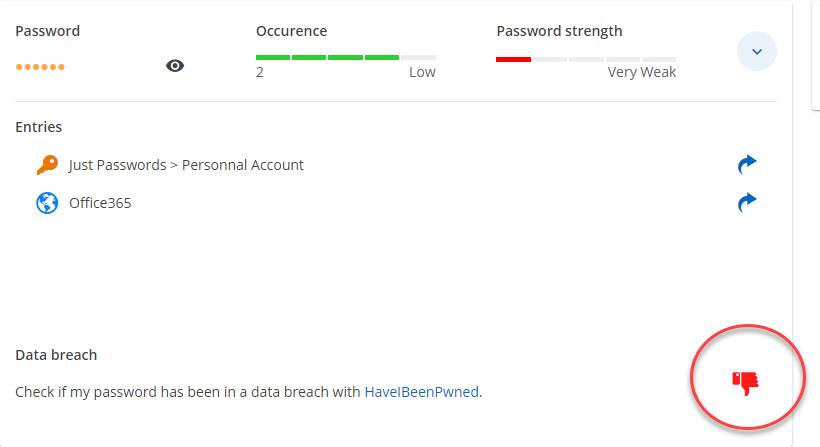Click the Data breach section heading
820x447 pixels.
(56, 355)
